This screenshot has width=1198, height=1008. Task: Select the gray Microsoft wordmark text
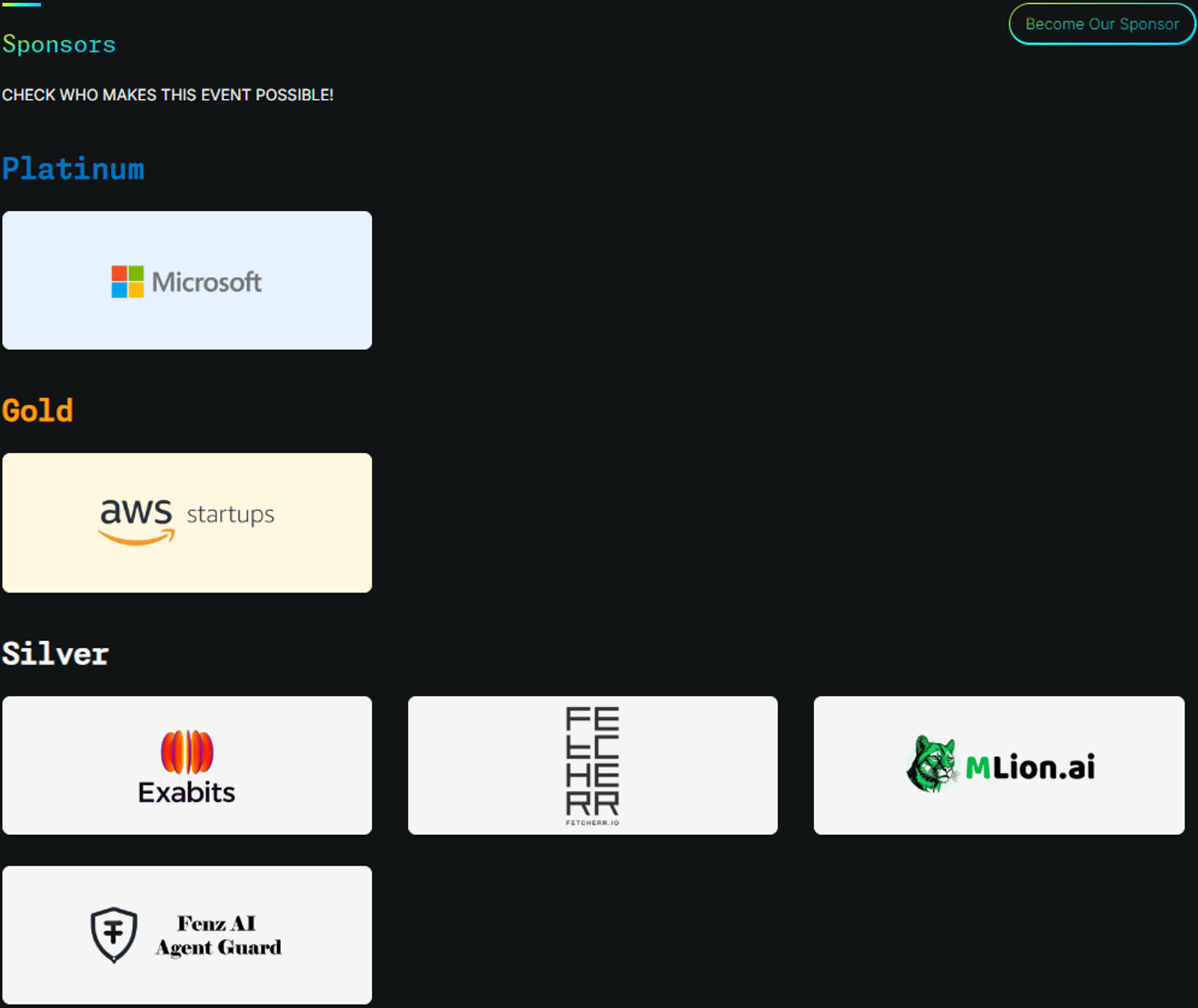pos(207,282)
